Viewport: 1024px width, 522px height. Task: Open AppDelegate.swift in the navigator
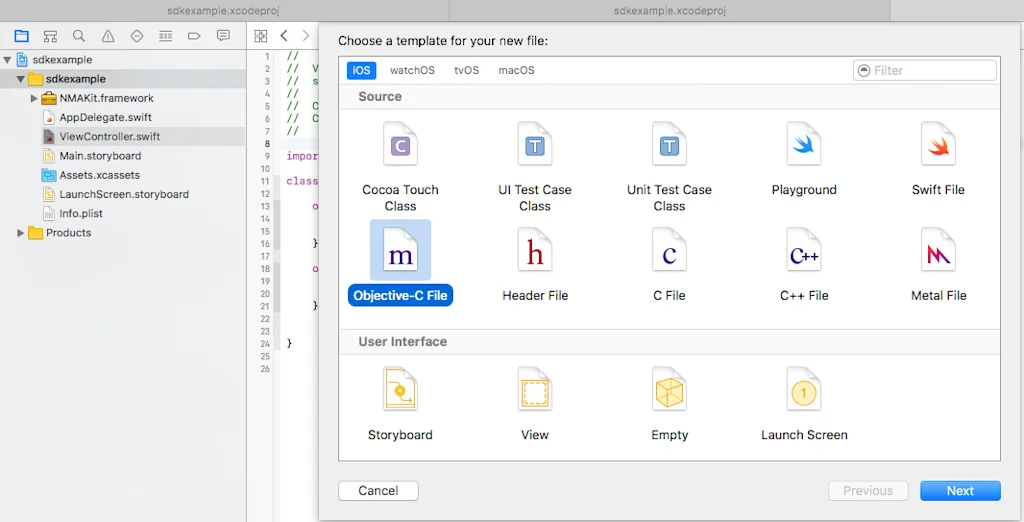tap(105, 118)
